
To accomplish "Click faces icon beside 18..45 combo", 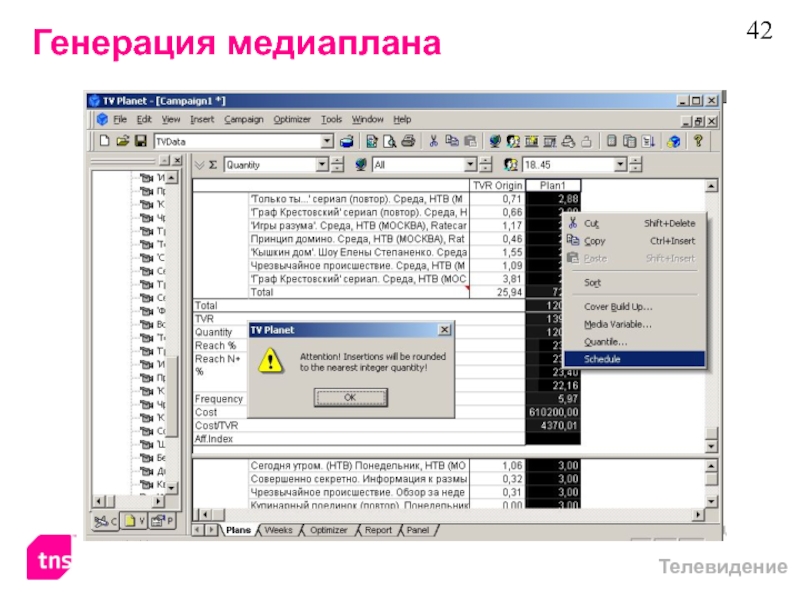I will click(511, 165).
